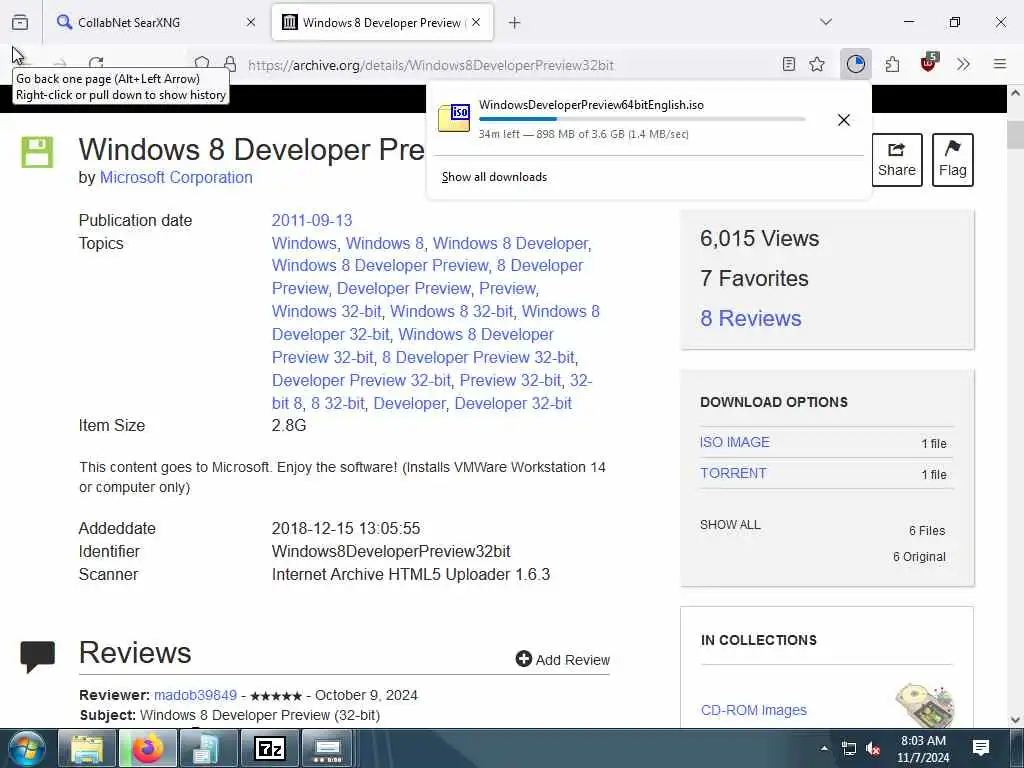The width and height of the screenshot is (1024, 768).
Task: Show hidden tray icons arrow
Action: (824, 748)
